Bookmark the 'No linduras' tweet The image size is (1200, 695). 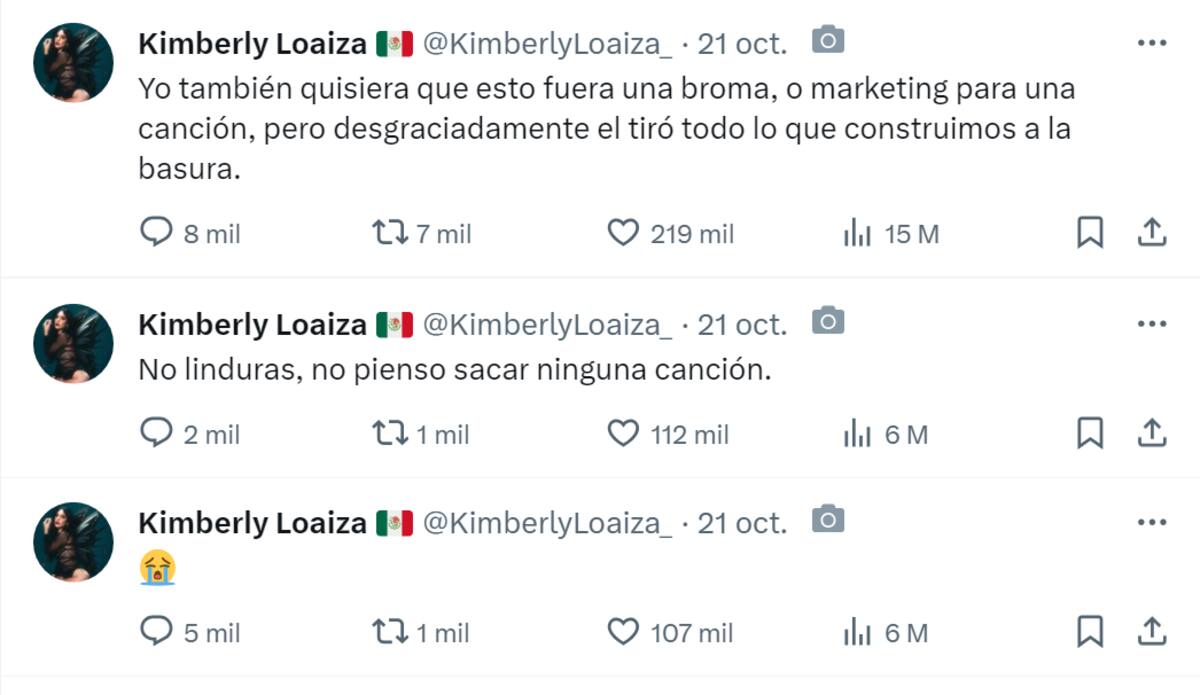[x=1089, y=433]
